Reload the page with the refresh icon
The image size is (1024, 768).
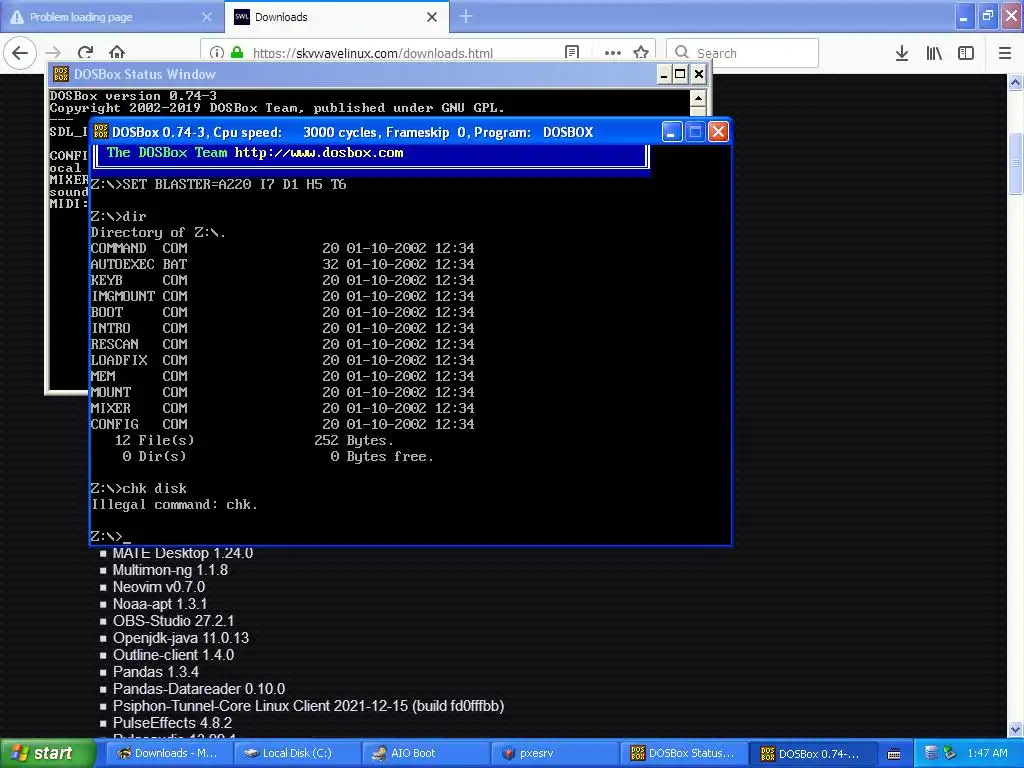(x=86, y=53)
